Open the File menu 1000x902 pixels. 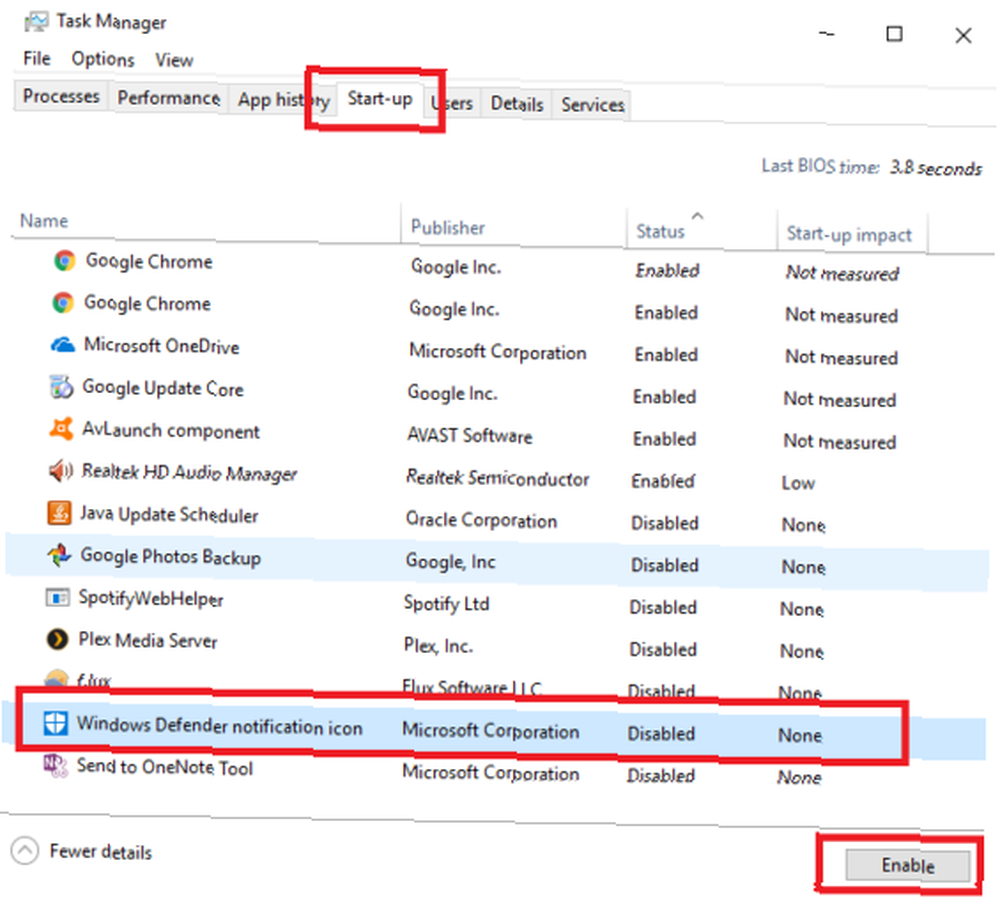[36, 59]
